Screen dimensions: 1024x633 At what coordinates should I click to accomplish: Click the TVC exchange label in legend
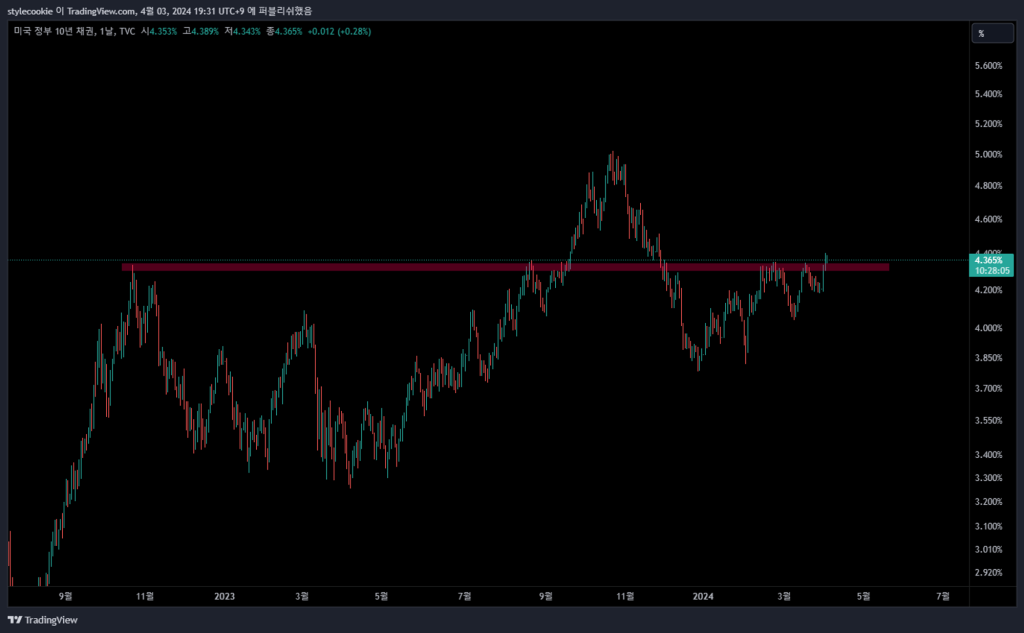click(x=127, y=32)
